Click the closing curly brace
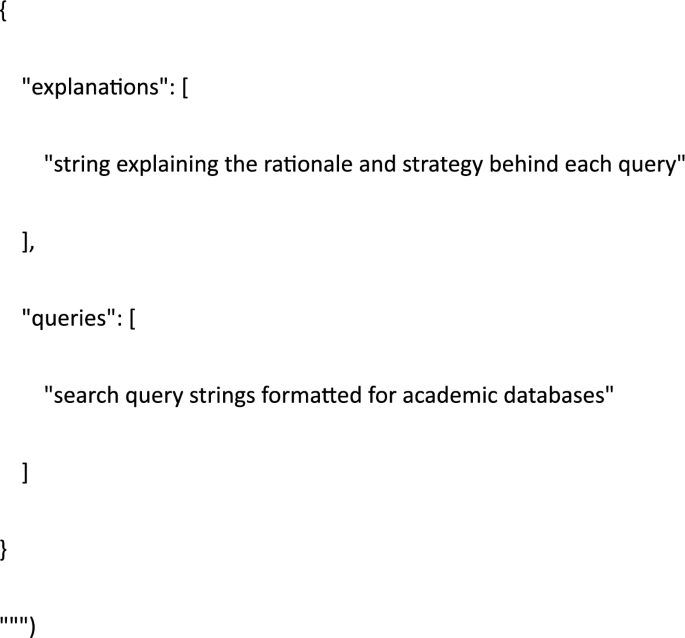Viewport: 685px width, 638px height. point(3,549)
